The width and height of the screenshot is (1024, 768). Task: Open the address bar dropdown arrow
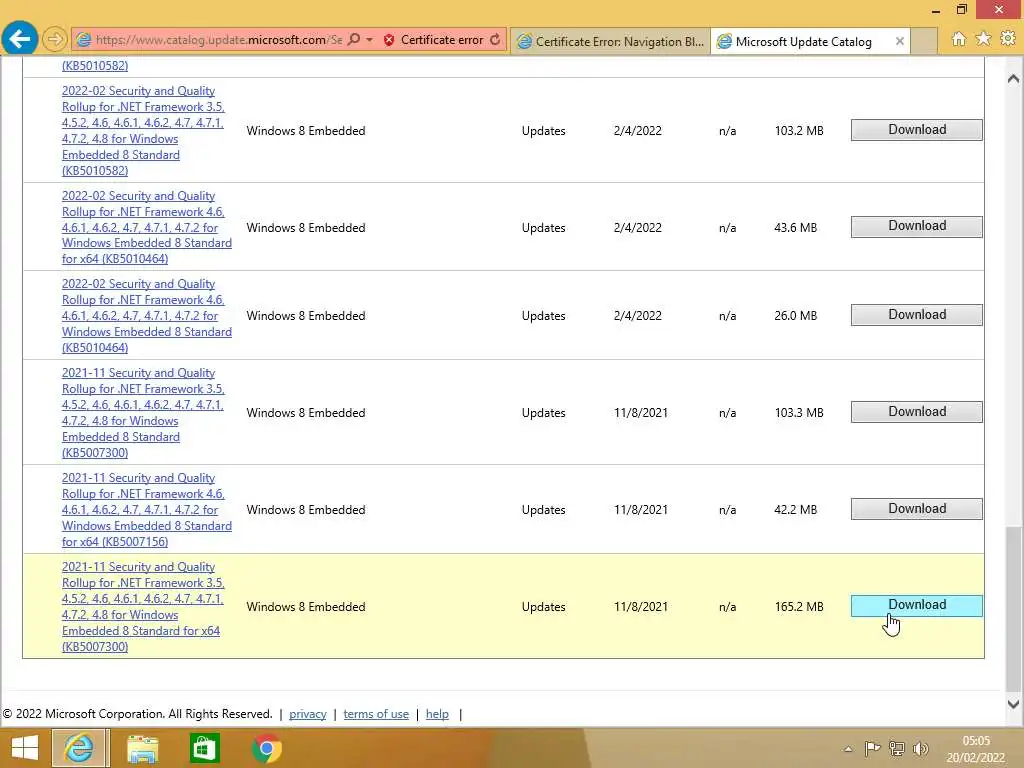click(x=370, y=40)
